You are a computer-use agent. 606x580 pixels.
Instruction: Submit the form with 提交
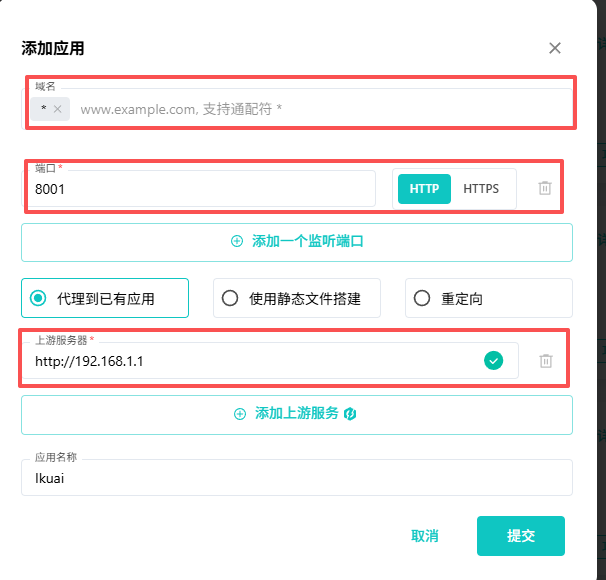click(520, 536)
